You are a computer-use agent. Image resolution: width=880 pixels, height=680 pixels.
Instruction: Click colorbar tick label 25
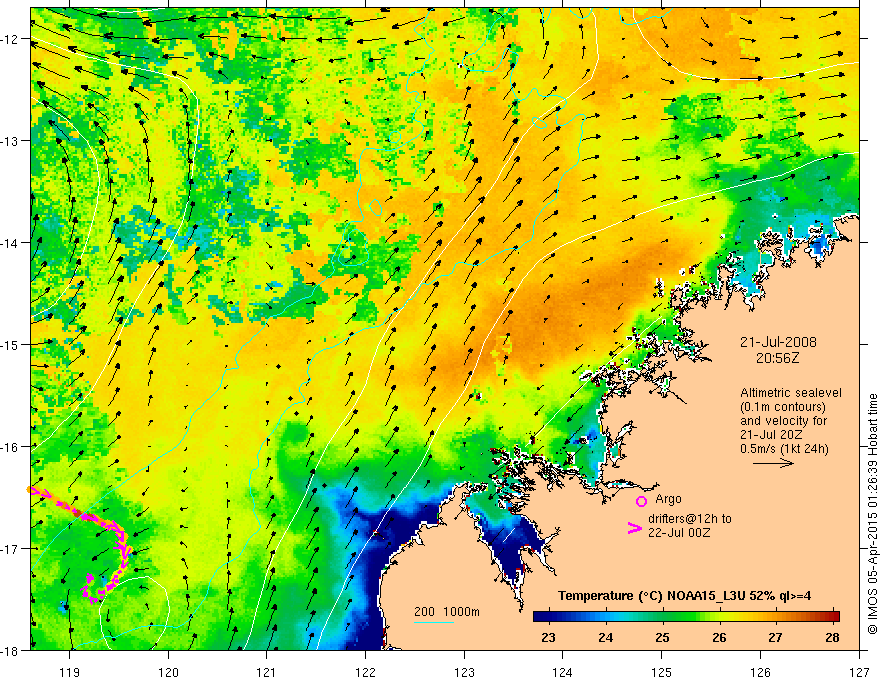coord(662,637)
